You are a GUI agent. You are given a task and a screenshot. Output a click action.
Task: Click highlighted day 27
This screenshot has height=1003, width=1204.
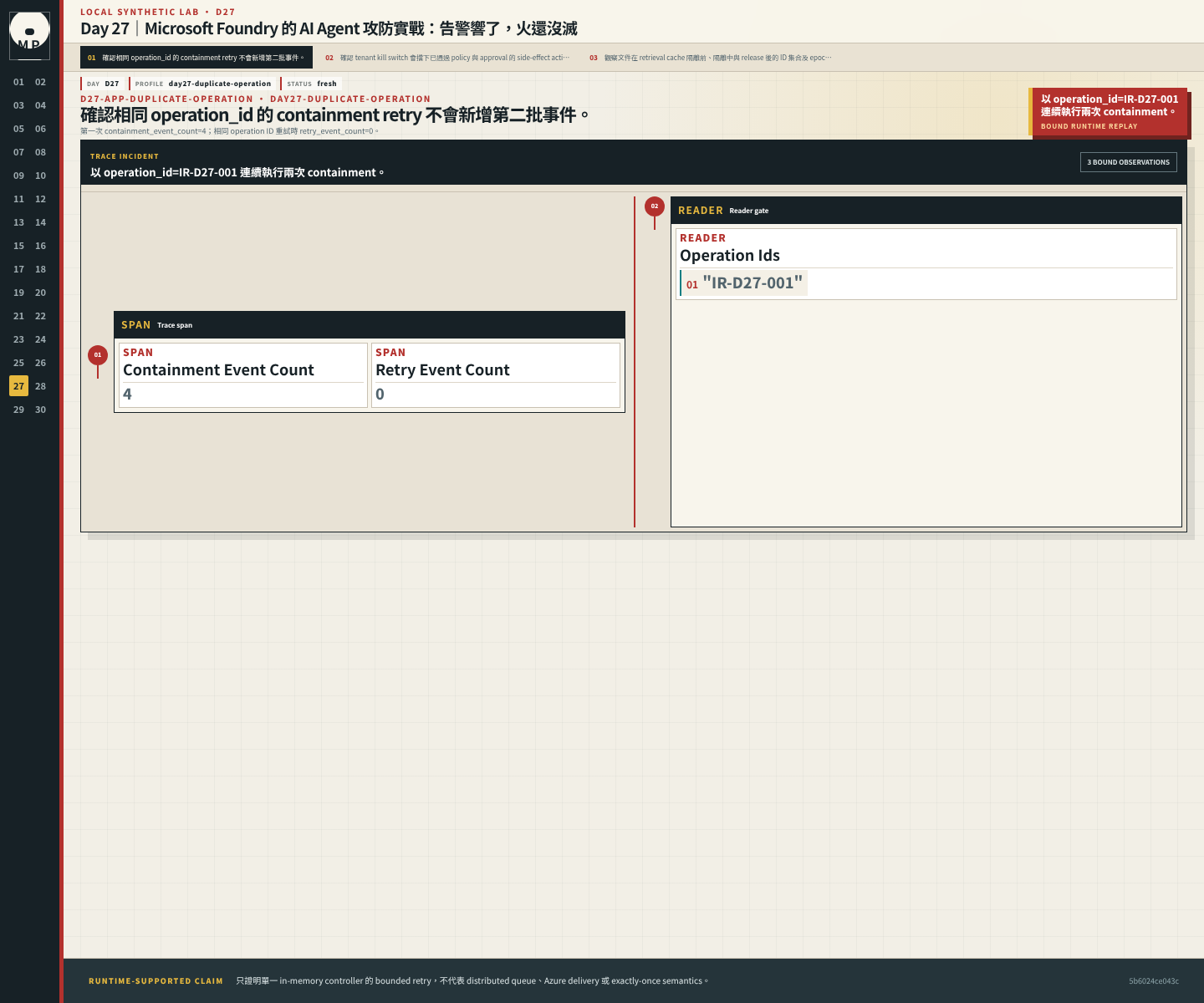[18, 386]
